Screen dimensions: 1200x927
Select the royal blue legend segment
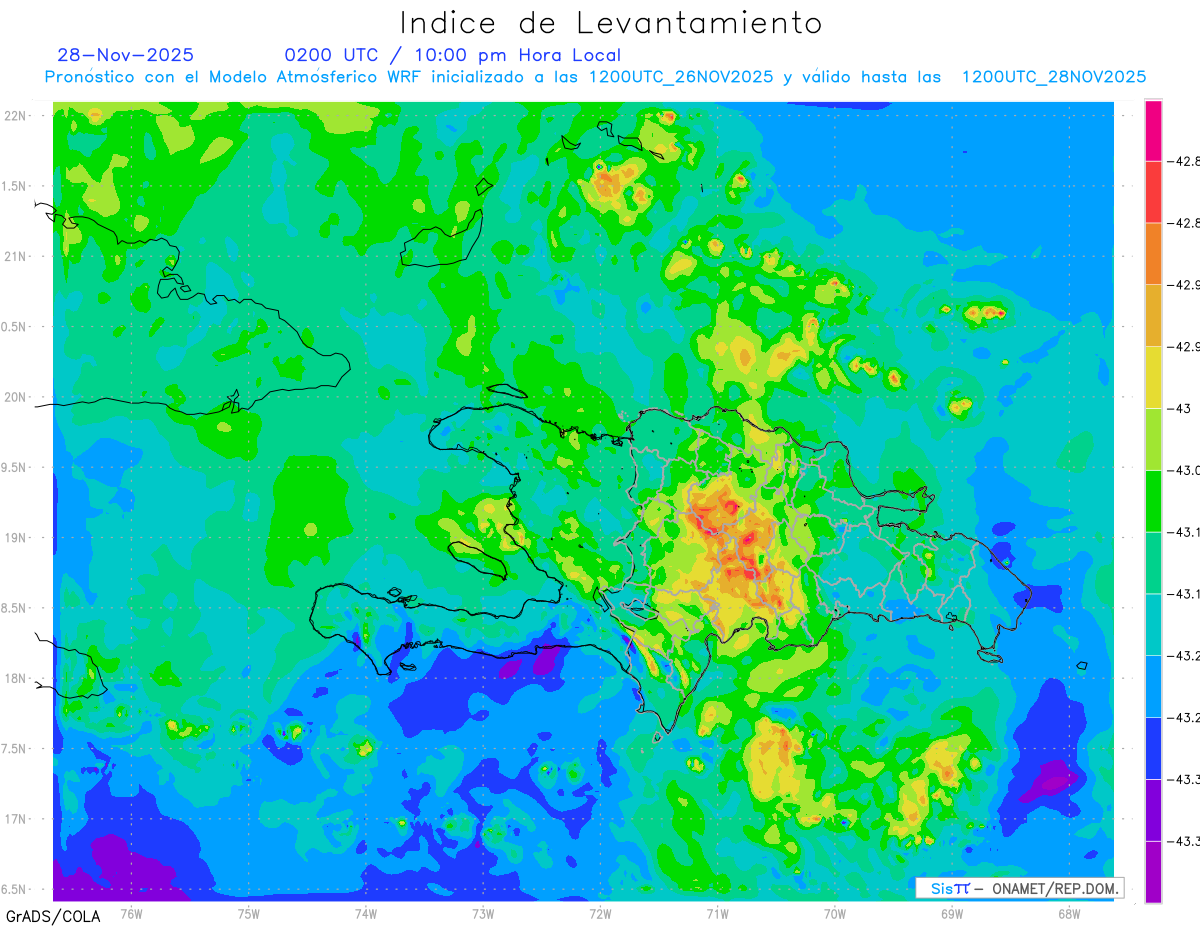point(1153,748)
